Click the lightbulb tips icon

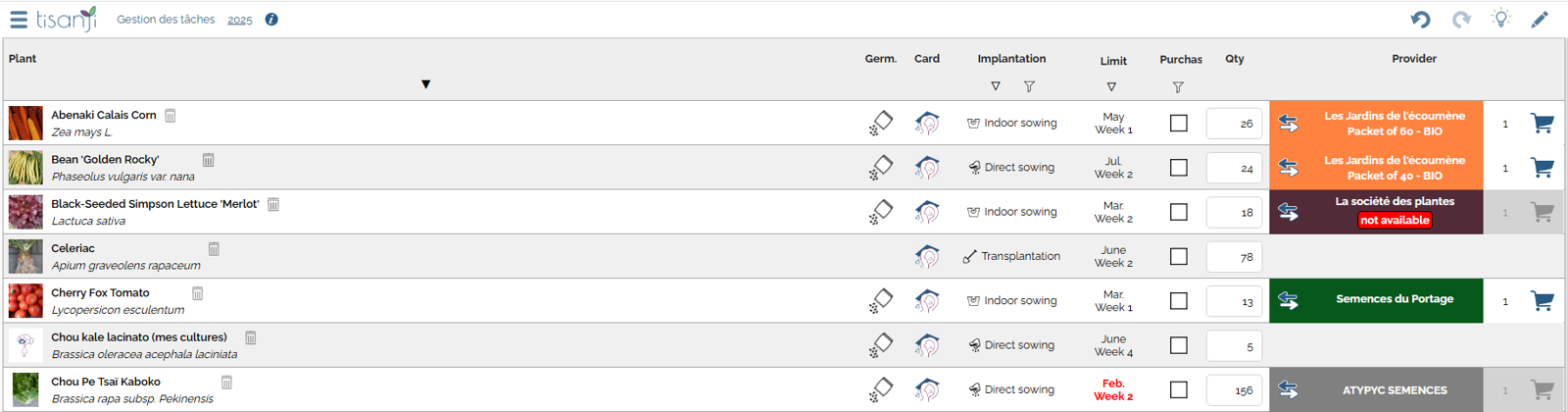click(1500, 19)
